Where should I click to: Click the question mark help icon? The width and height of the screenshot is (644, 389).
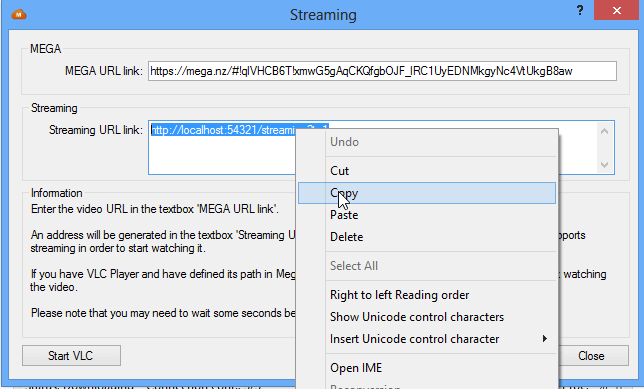(x=580, y=10)
